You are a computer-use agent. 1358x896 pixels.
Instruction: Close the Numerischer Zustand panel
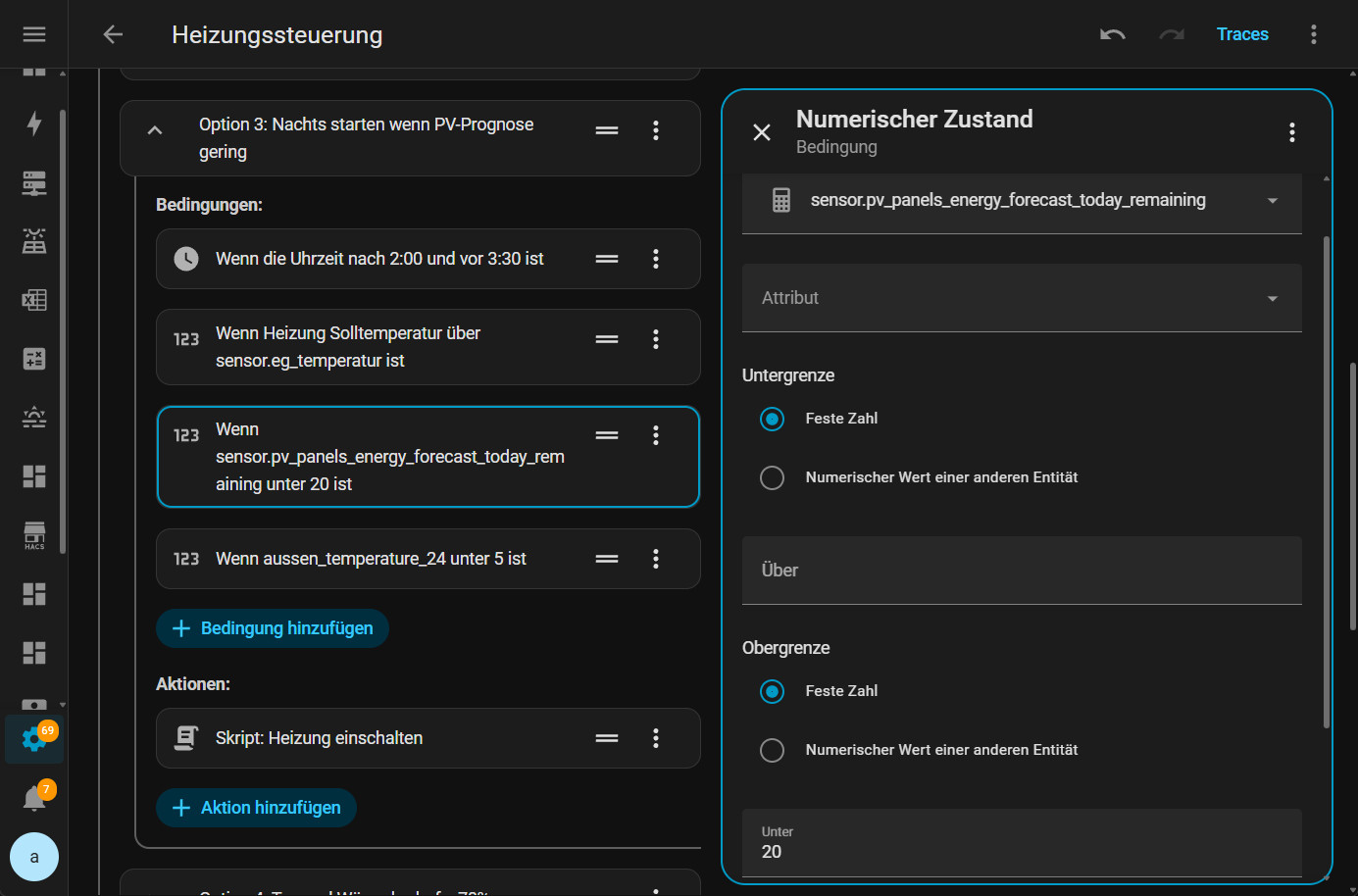pos(762,132)
